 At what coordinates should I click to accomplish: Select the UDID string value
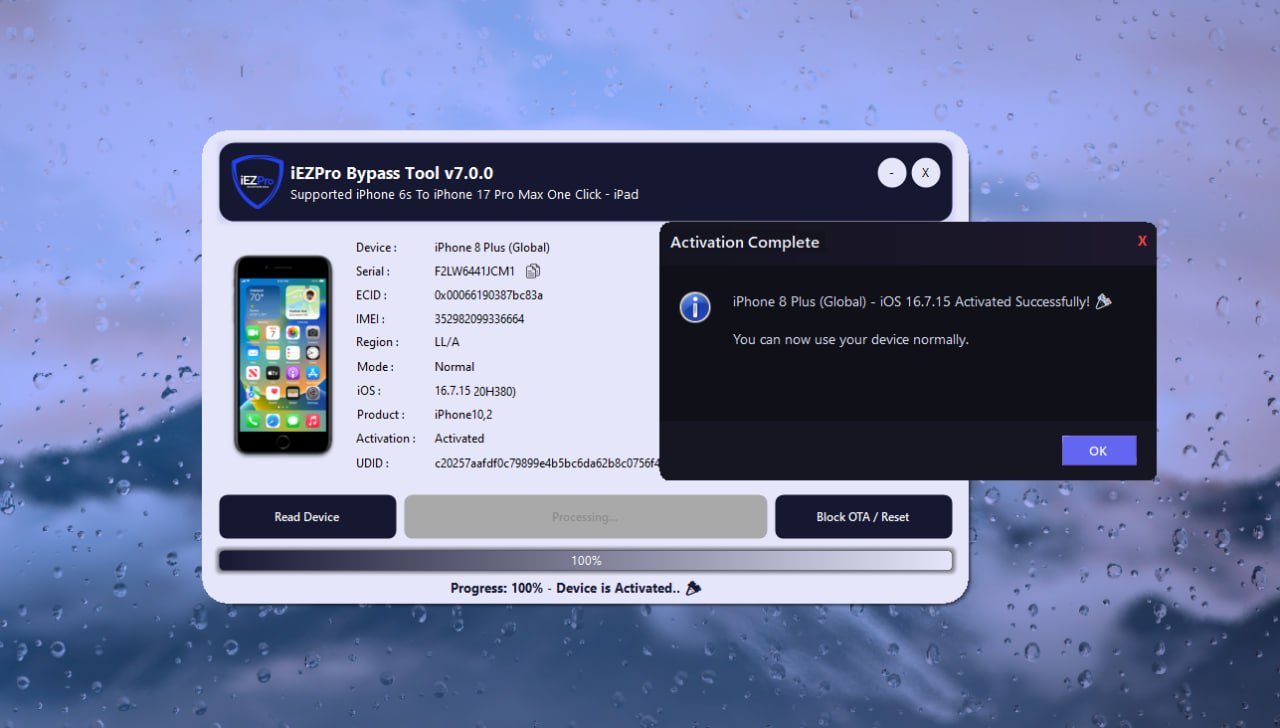coord(547,463)
